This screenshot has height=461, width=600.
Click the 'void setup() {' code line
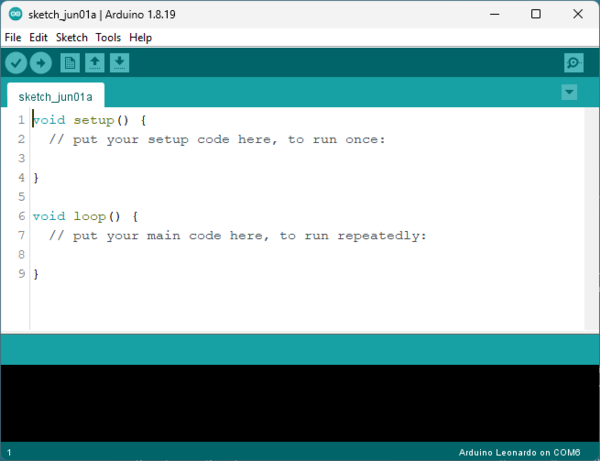pos(90,120)
